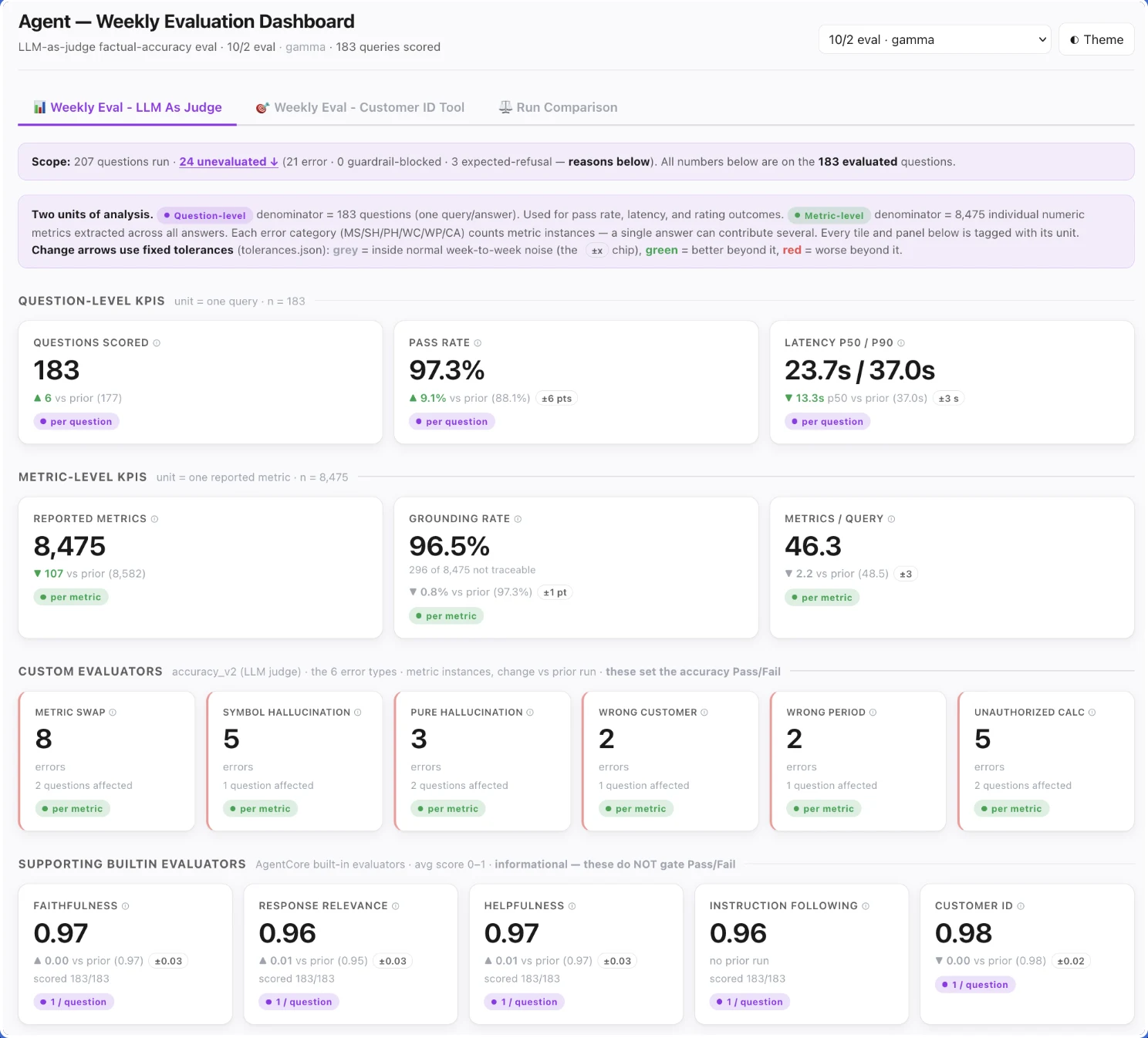The image size is (1148, 1038).
Task: Click the '1 / question' chip under Helpfulness
Action: [525, 1002]
